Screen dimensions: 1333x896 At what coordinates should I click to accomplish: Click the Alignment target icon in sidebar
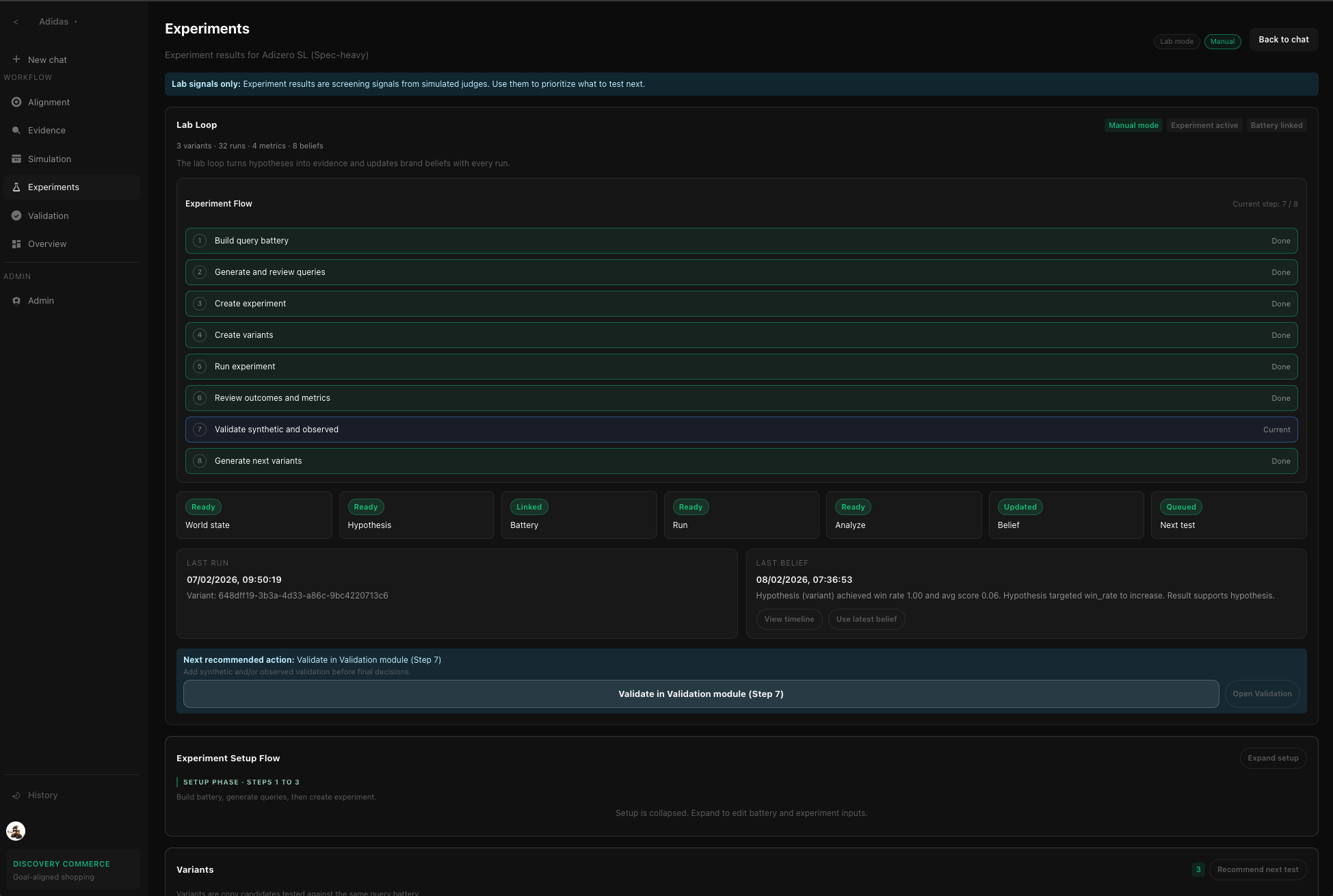point(16,102)
